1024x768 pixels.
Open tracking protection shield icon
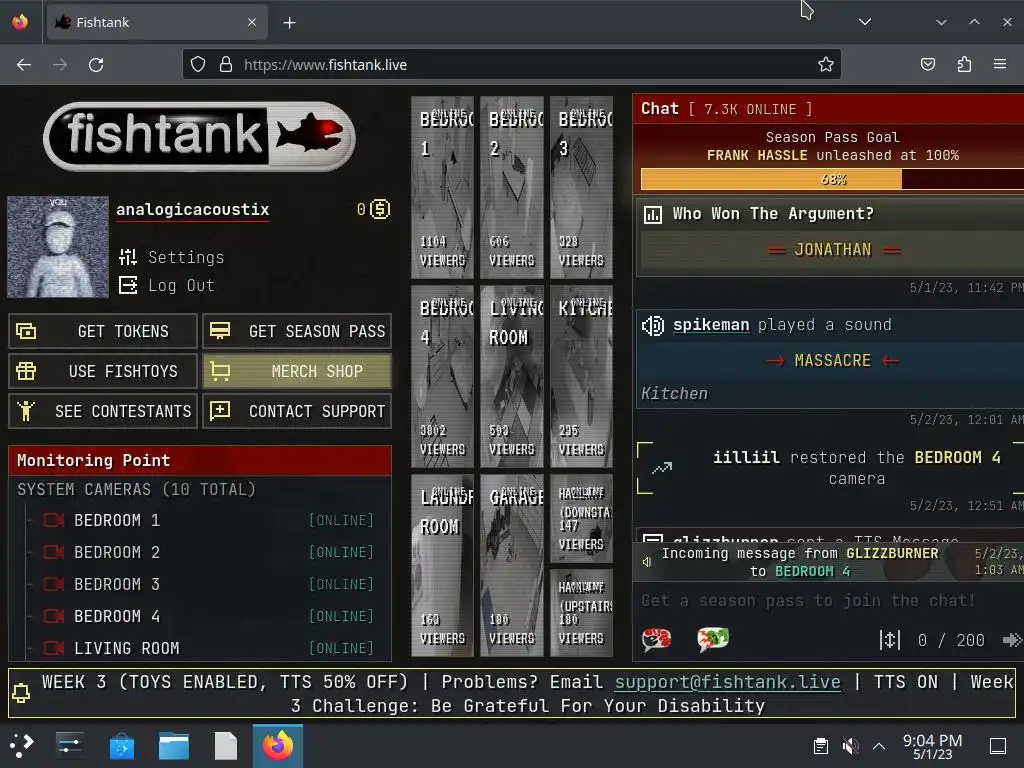(x=198, y=64)
